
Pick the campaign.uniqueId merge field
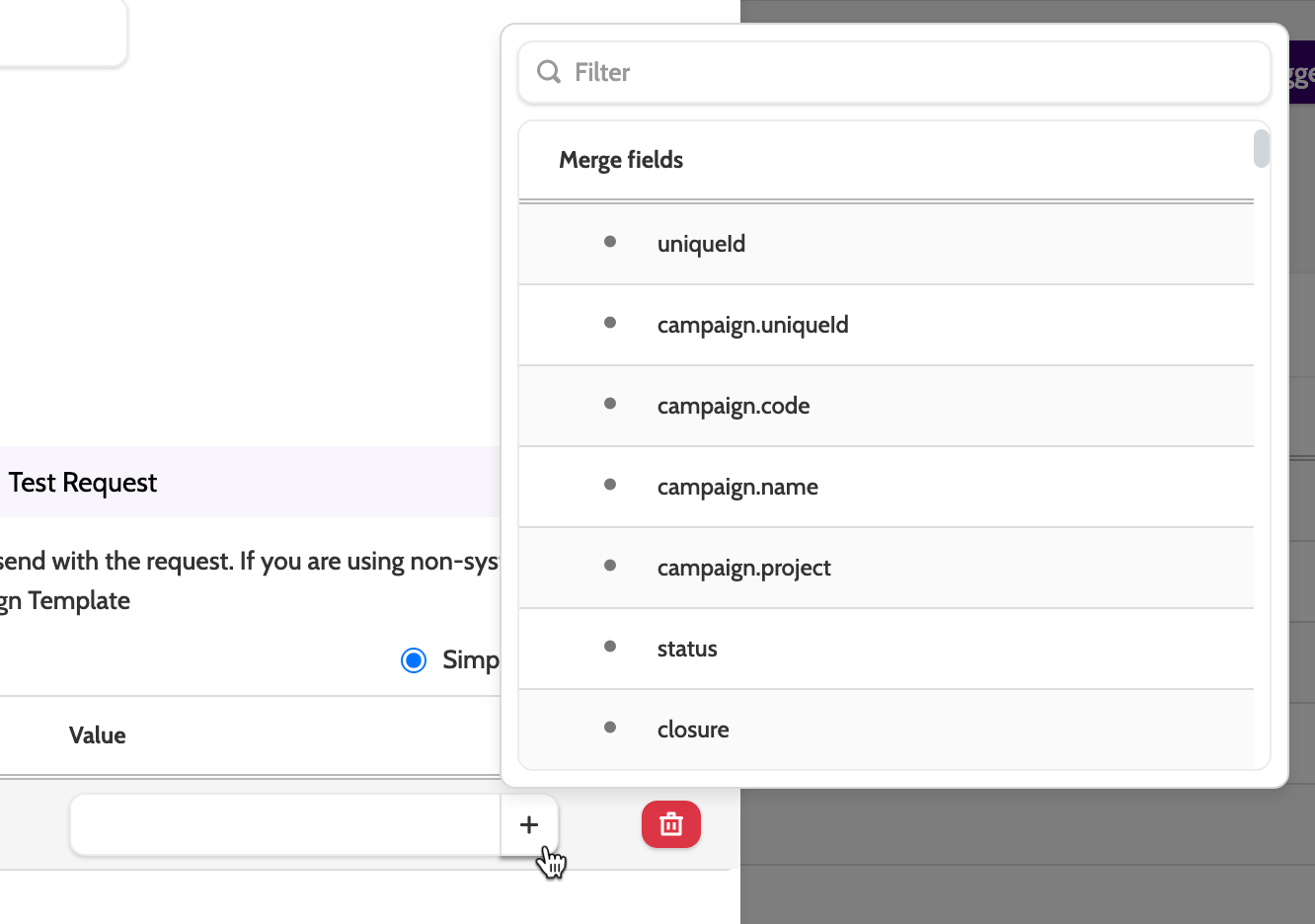tap(752, 325)
